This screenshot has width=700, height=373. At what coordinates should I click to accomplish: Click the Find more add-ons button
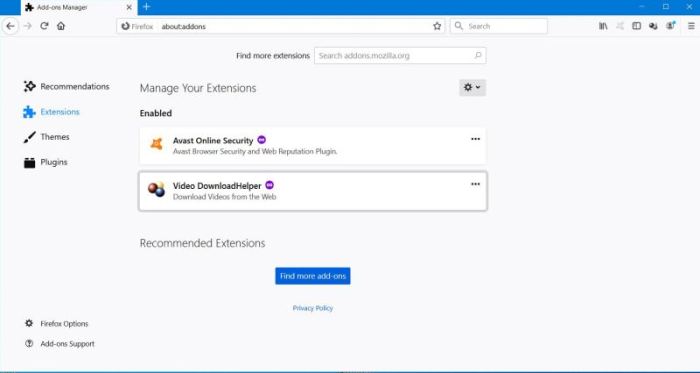(x=312, y=276)
